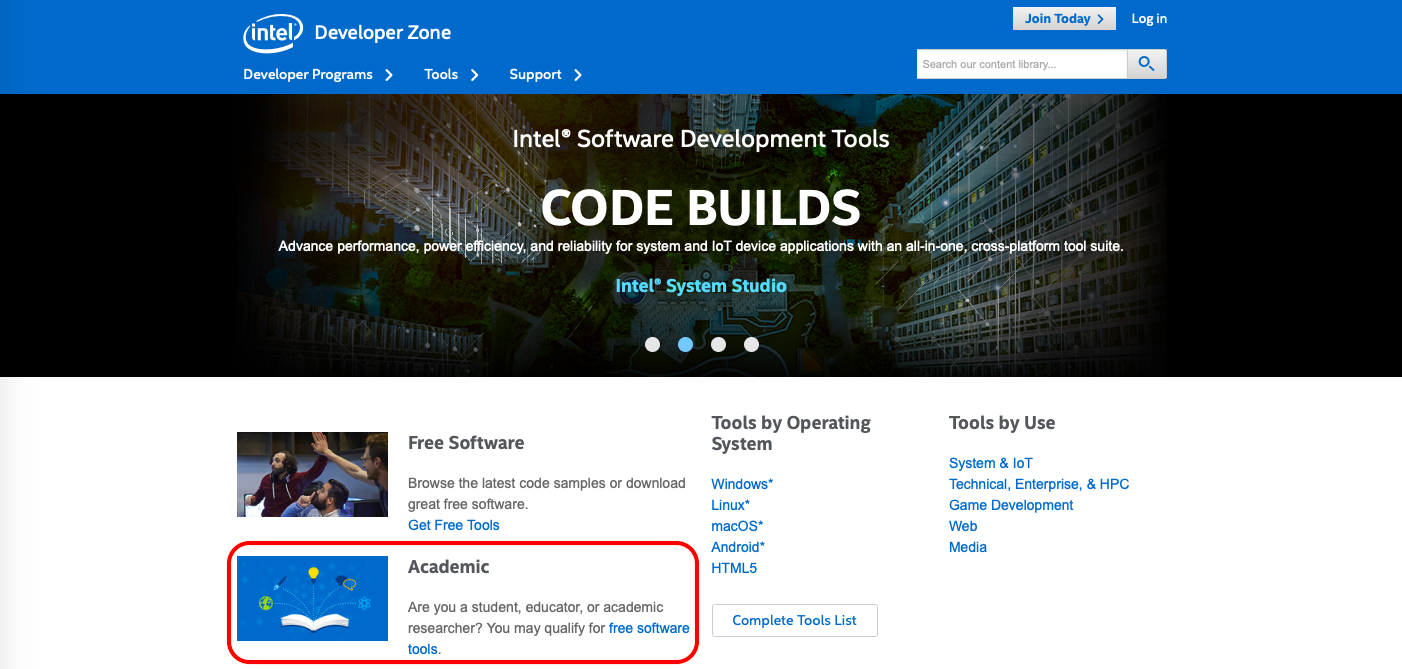Click the Join Today button

coord(1063,19)
